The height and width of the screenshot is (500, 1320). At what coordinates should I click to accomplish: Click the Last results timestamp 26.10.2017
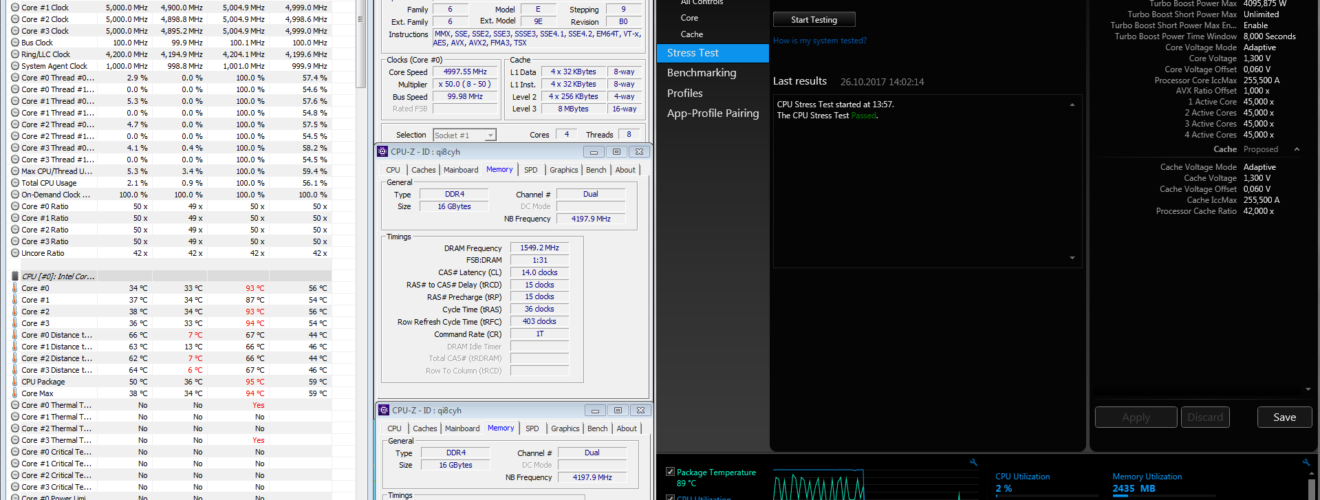point(882,82)
